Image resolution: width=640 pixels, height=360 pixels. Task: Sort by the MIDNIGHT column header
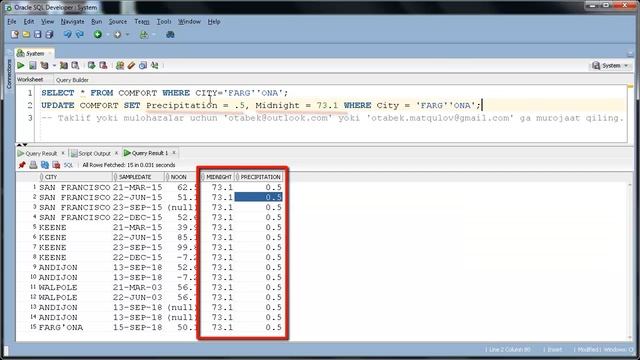[218, 177]
